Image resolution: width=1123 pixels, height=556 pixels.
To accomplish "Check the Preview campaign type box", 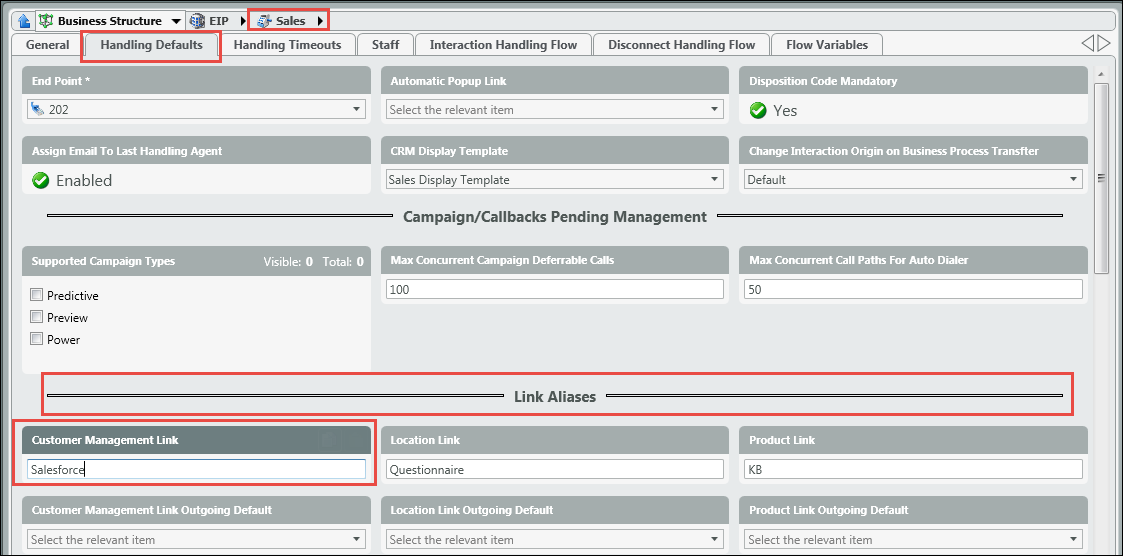I will coord(37,317).
